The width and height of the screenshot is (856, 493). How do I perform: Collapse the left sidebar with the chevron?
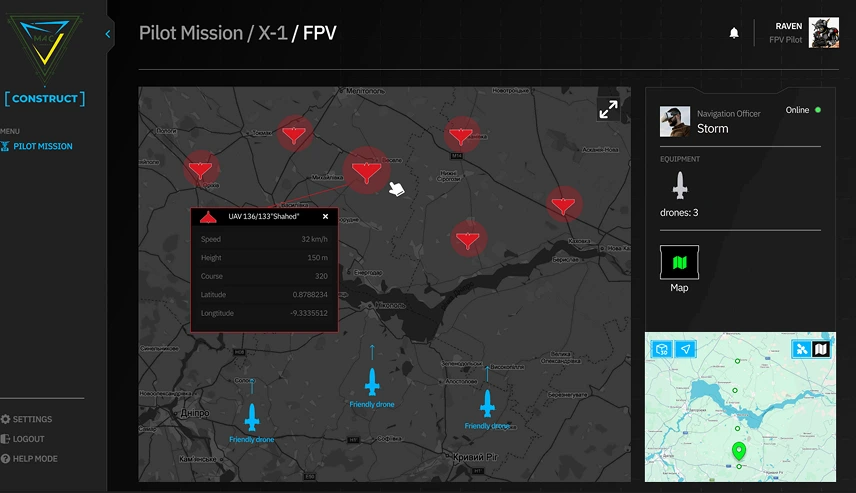[x=108, y=34]
